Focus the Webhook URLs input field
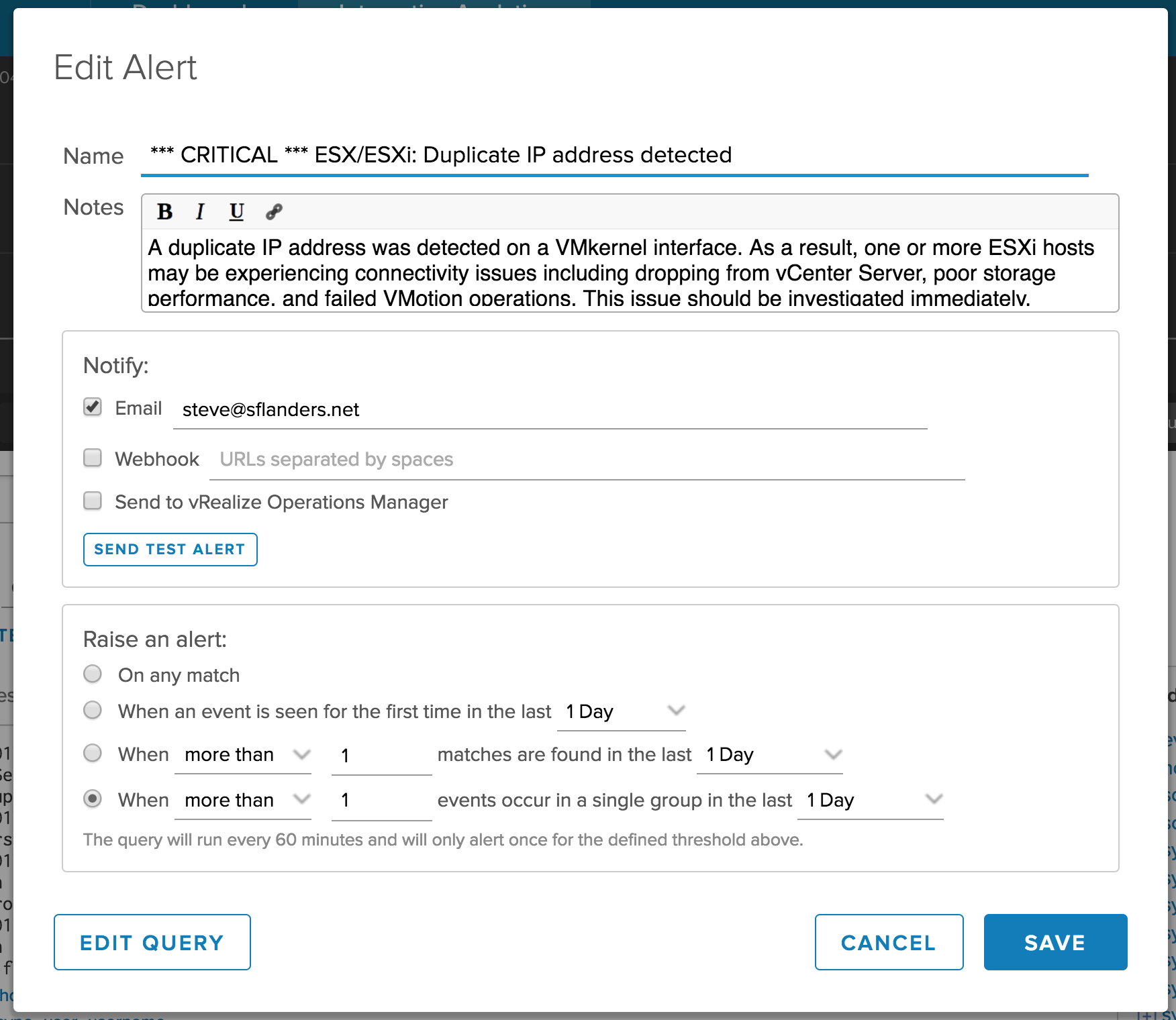This screenshot has height=1020, width=1176. [x=587, y=460]
